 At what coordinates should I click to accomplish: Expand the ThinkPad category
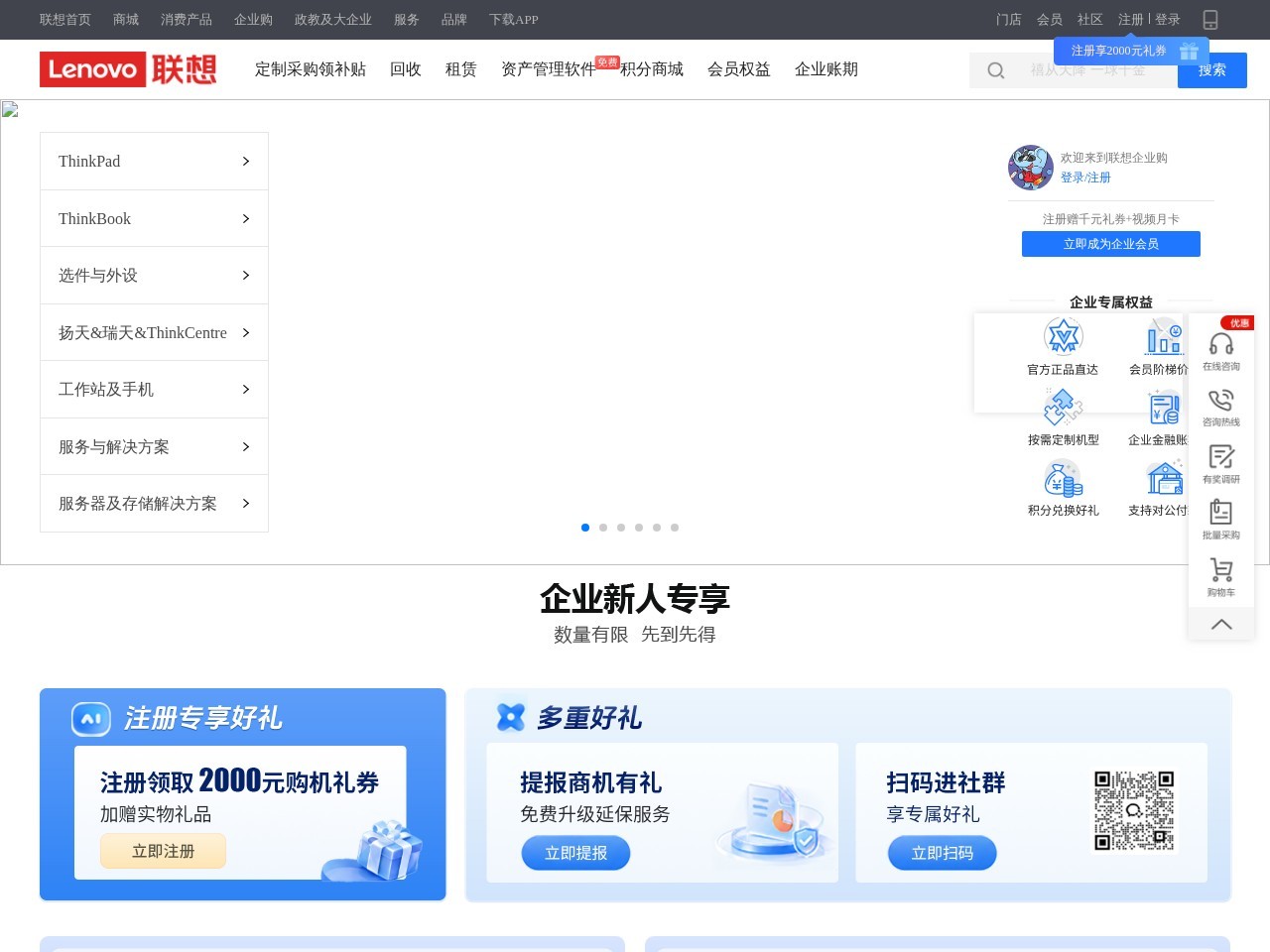tap(154, 162)
